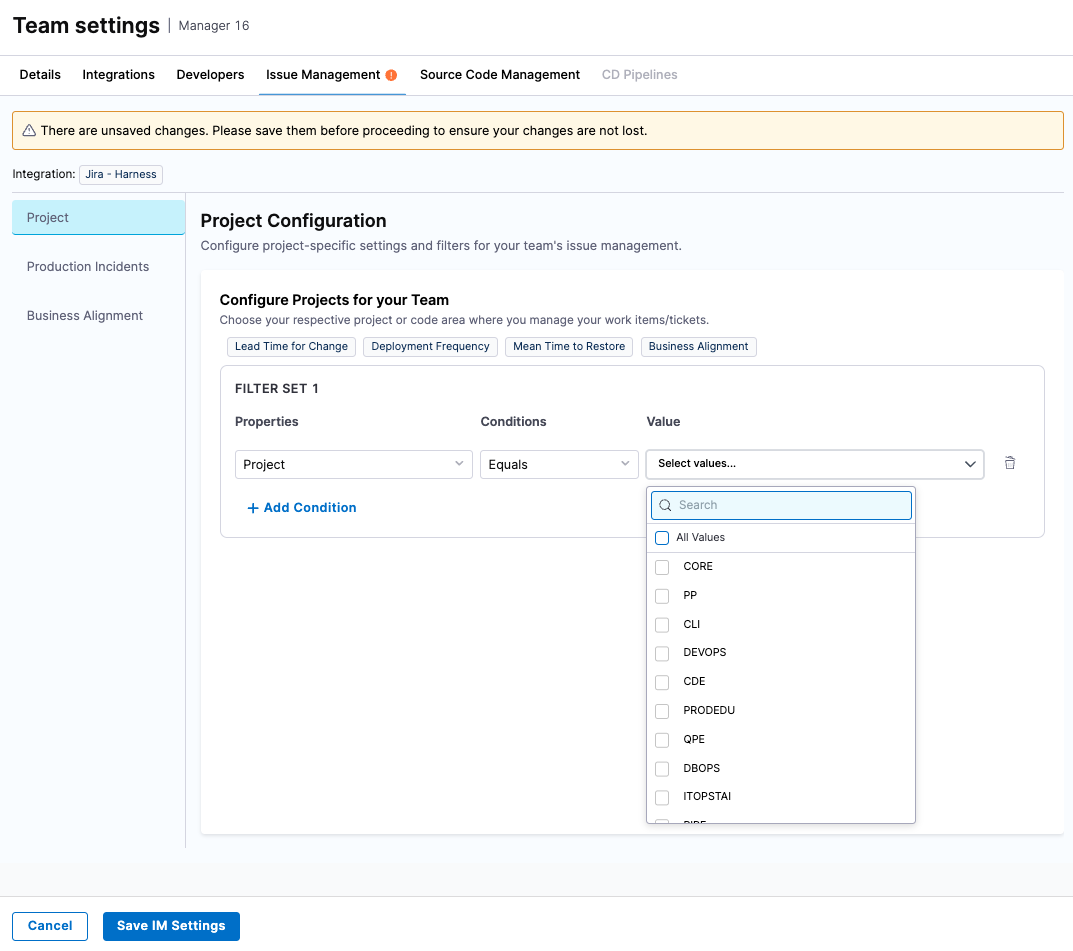The width and height of the screenshot is (1073, 951).
Task: Switch to the Integrations tab
Action: [x=118, y=75]
